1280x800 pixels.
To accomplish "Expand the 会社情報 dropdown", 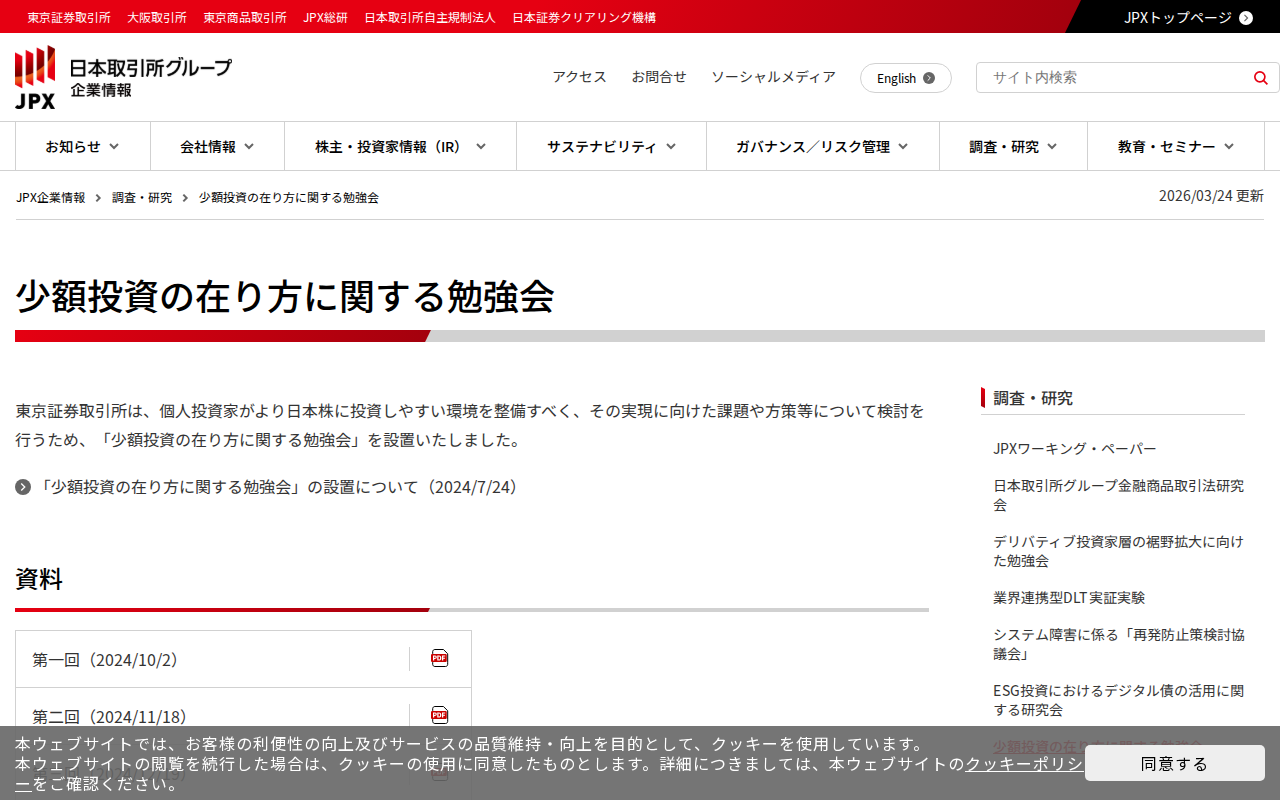I will [x=217, y=147].
